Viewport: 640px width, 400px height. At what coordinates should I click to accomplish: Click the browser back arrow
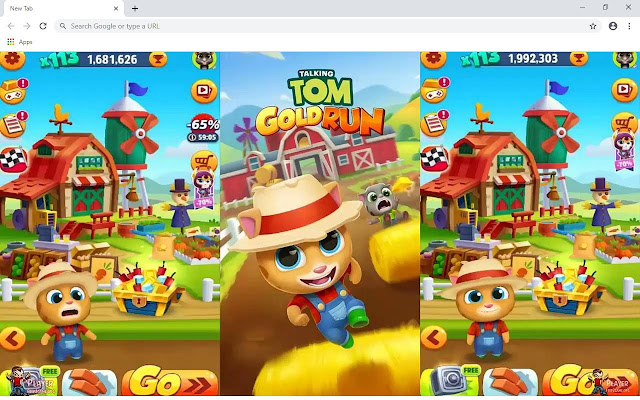point(11,26)
